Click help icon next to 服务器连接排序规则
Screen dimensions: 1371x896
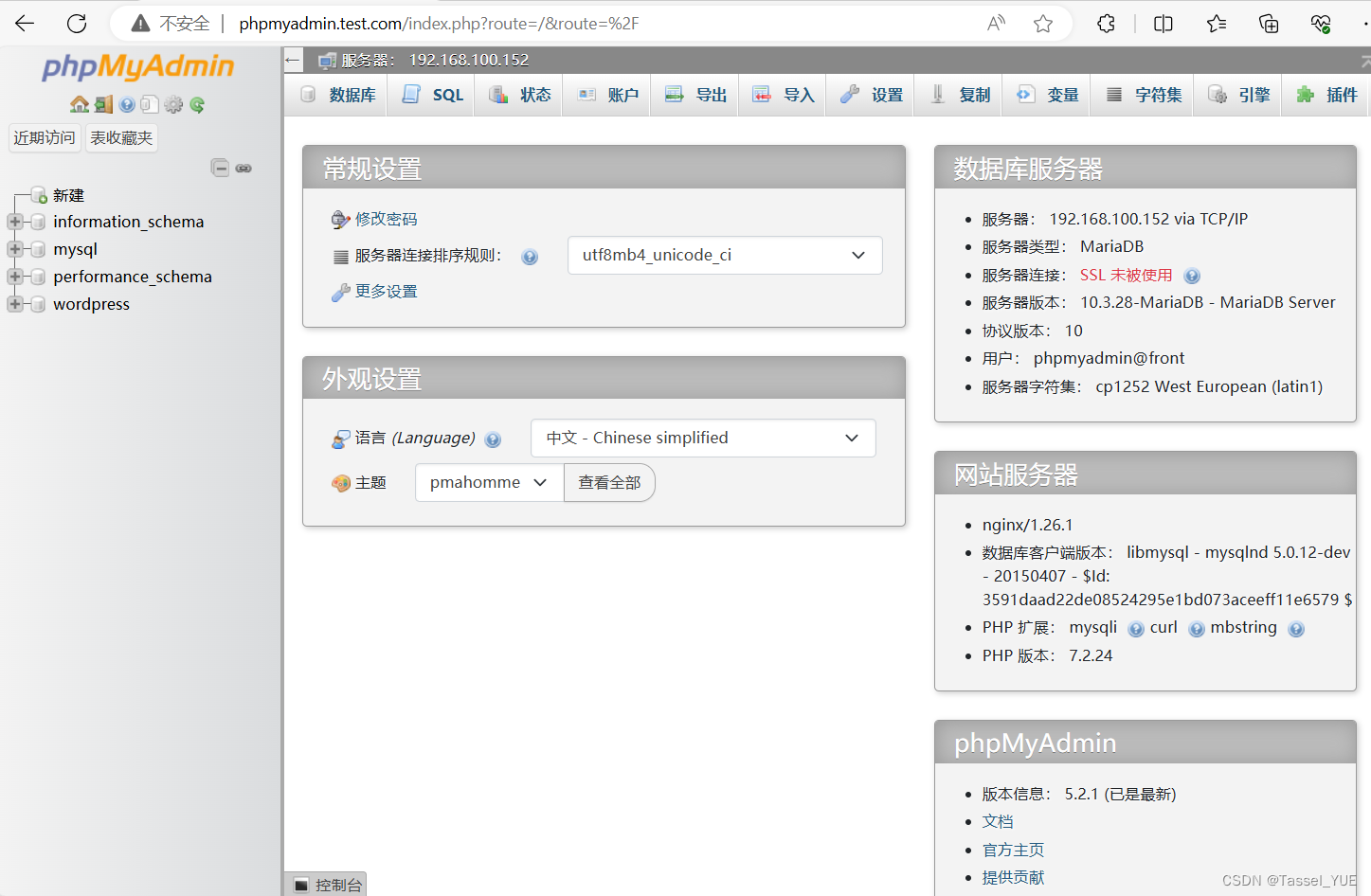tap(530, 257)
